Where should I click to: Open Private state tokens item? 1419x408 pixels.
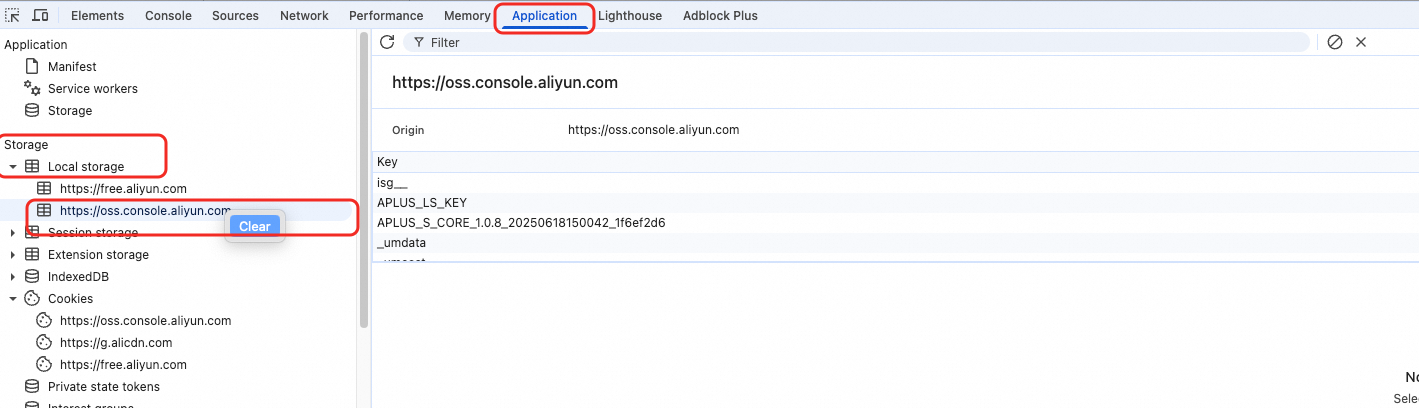coord(104,387)
